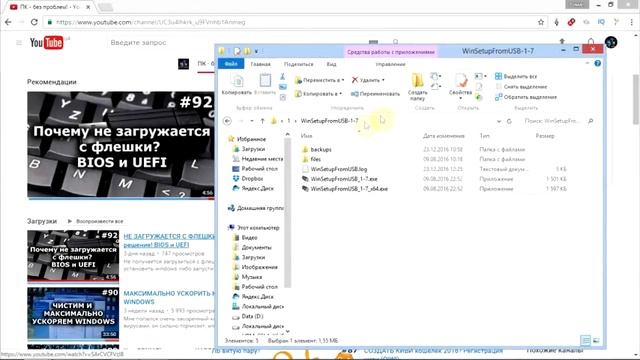Click Воспроизвести все link
Viewport: 640px width, 360px height.
[x=95, y=221]
